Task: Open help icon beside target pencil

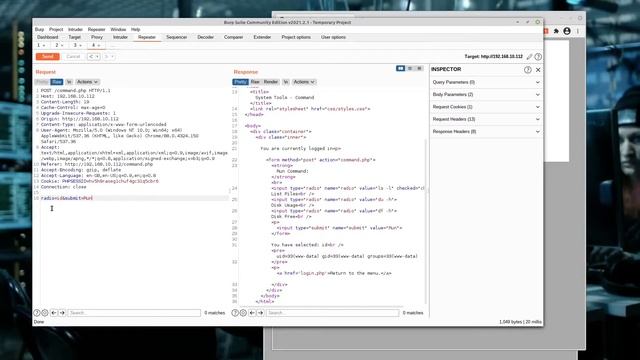Action: (x=538, y=57)
